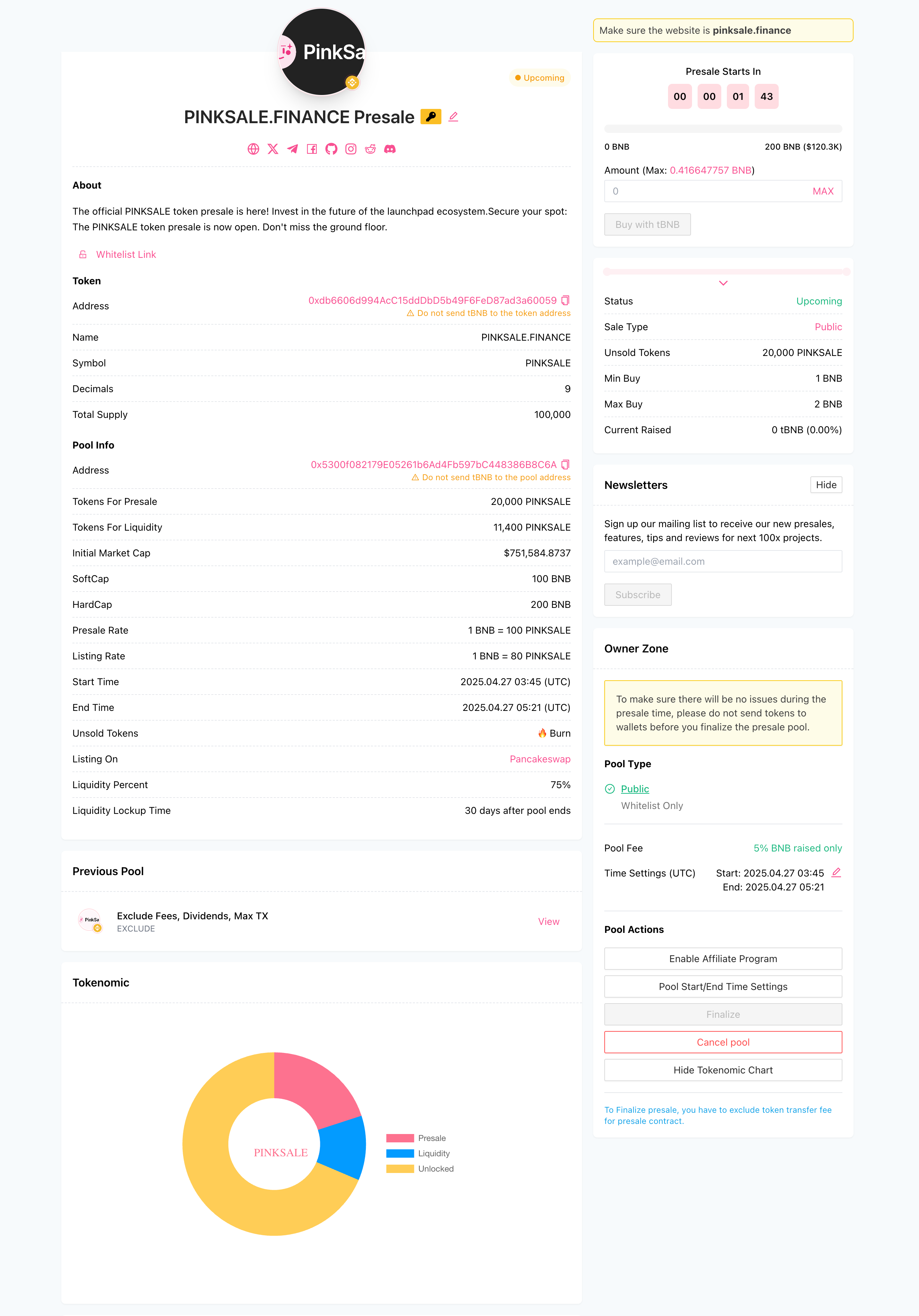The width and height of the screenshot is (919, 1316).
Task: Open the X (Twitter) social icon
Action: (x=273, y=149)
